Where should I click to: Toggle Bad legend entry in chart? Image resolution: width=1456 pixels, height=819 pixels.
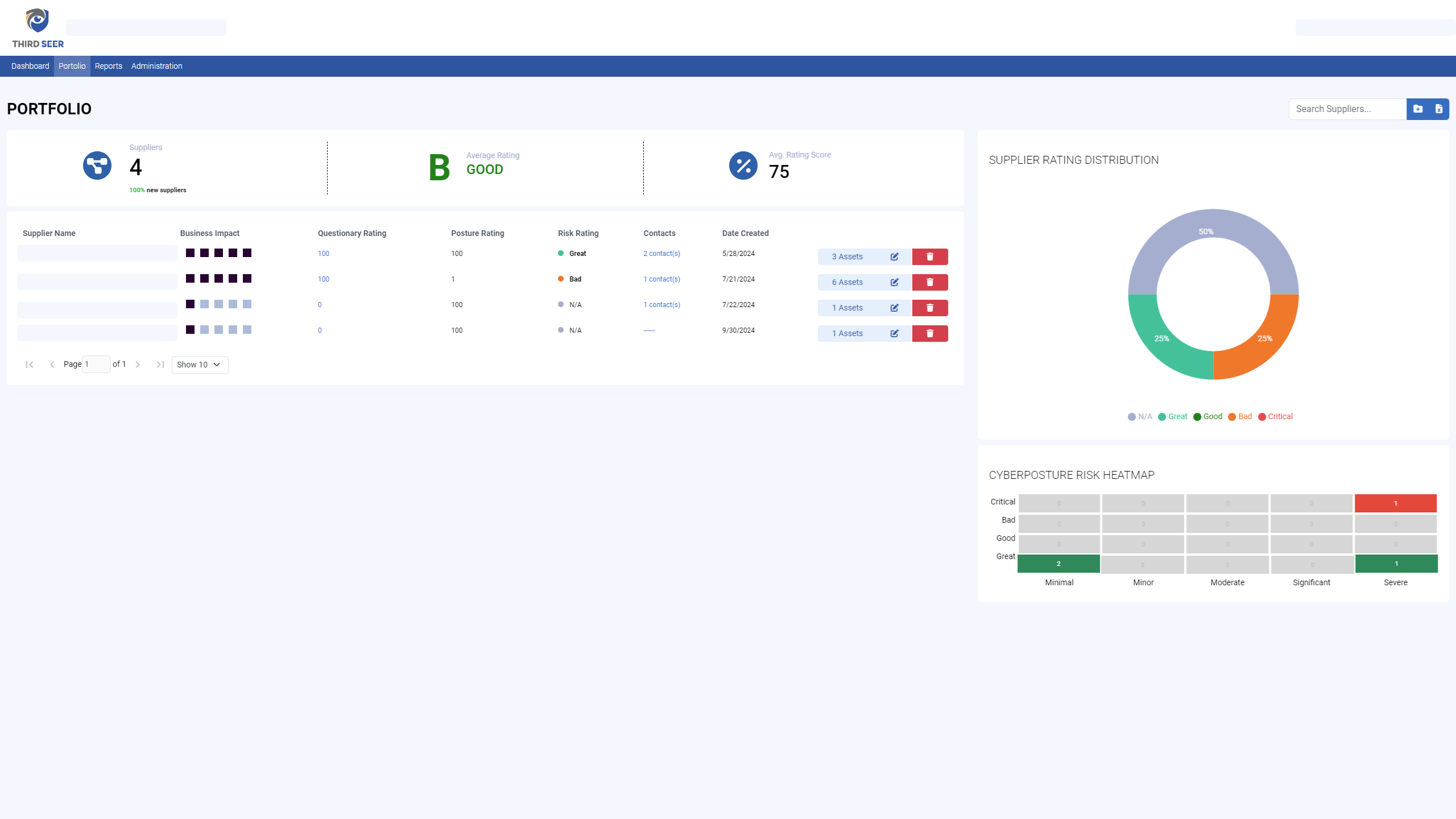pos(1240,416)
